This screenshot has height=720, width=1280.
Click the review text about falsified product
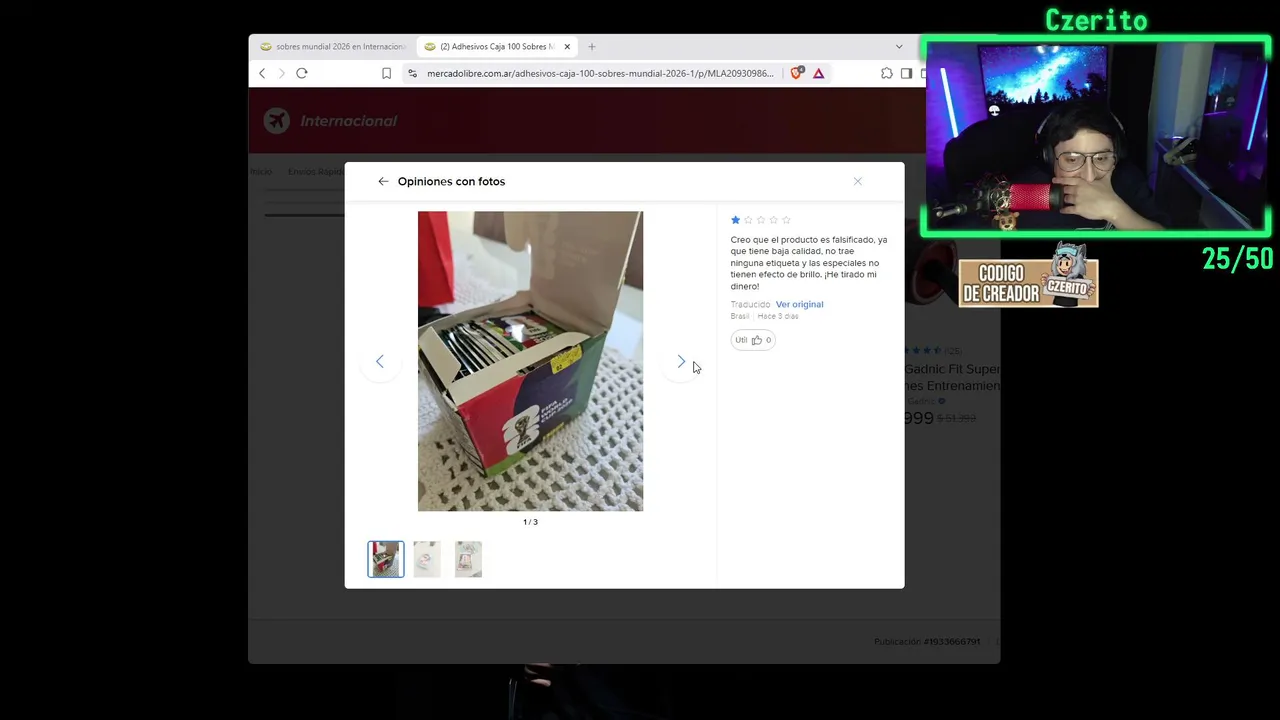pos(809,263)
